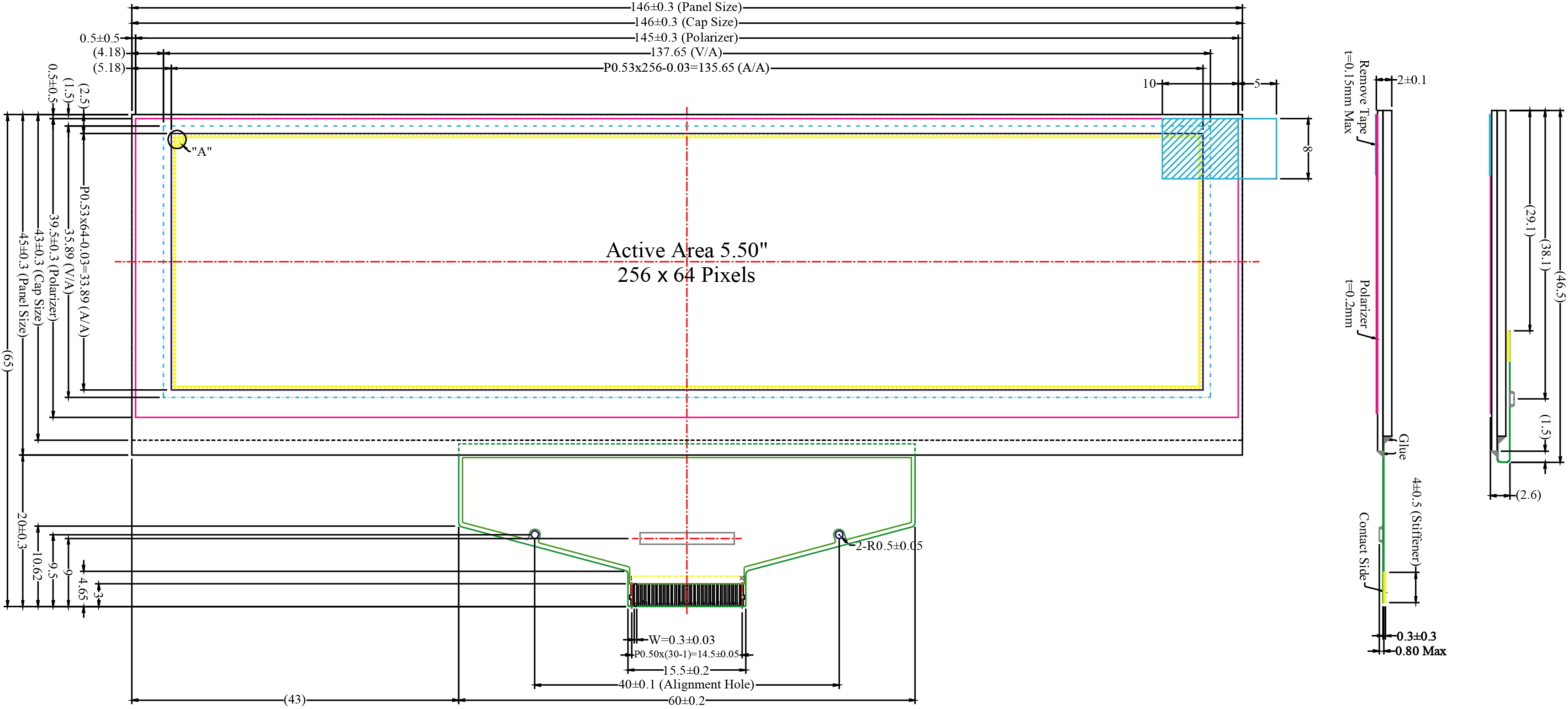Click the 'P0.50x(30-1)=14.5±0.05' pitch label
The width and height of the screenshot is (1568, 709).
pos(686,655)
